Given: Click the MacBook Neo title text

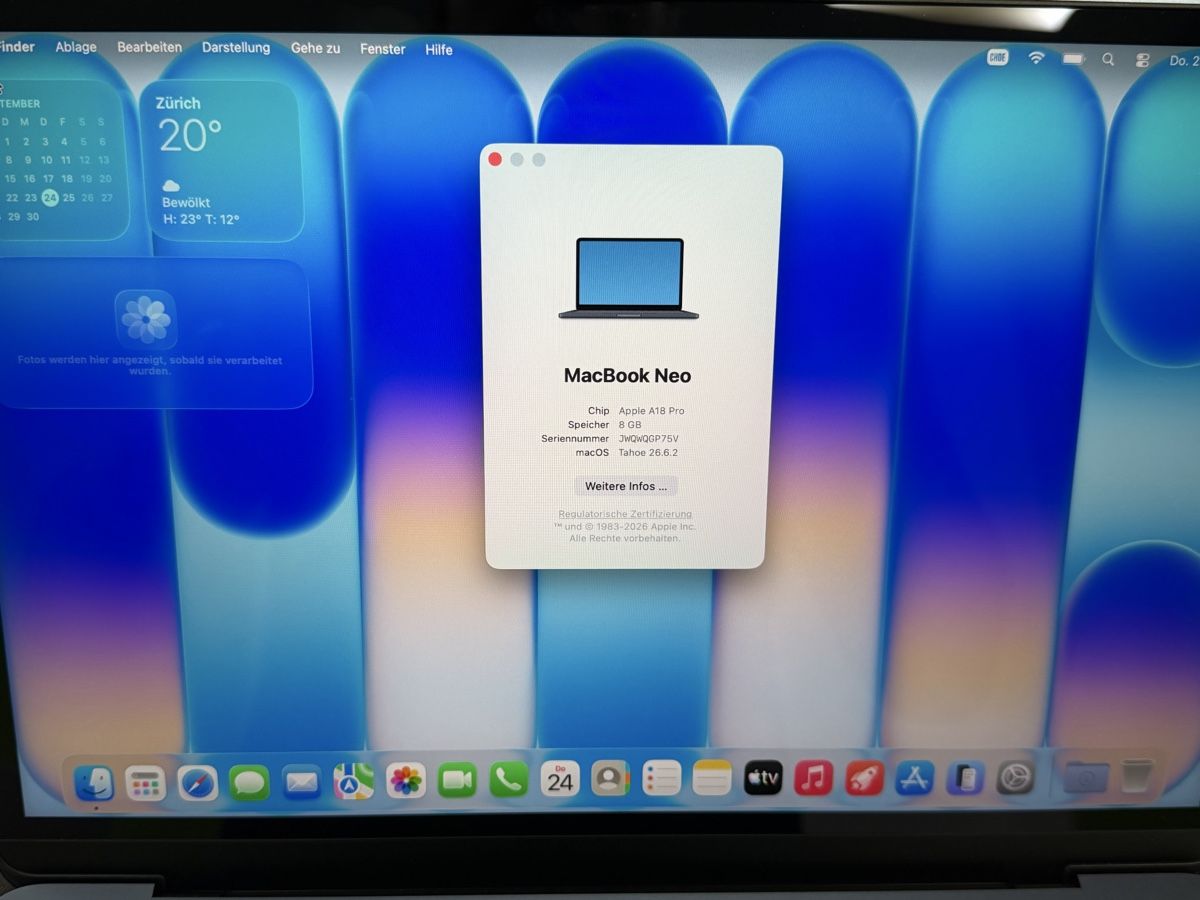Looking at the screenshot, I should pyautogui.click(x=627, y=376).
